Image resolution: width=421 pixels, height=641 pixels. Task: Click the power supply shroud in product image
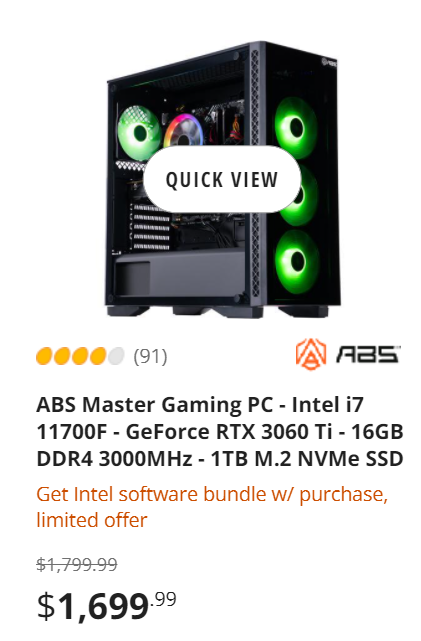tap(180, 279)
